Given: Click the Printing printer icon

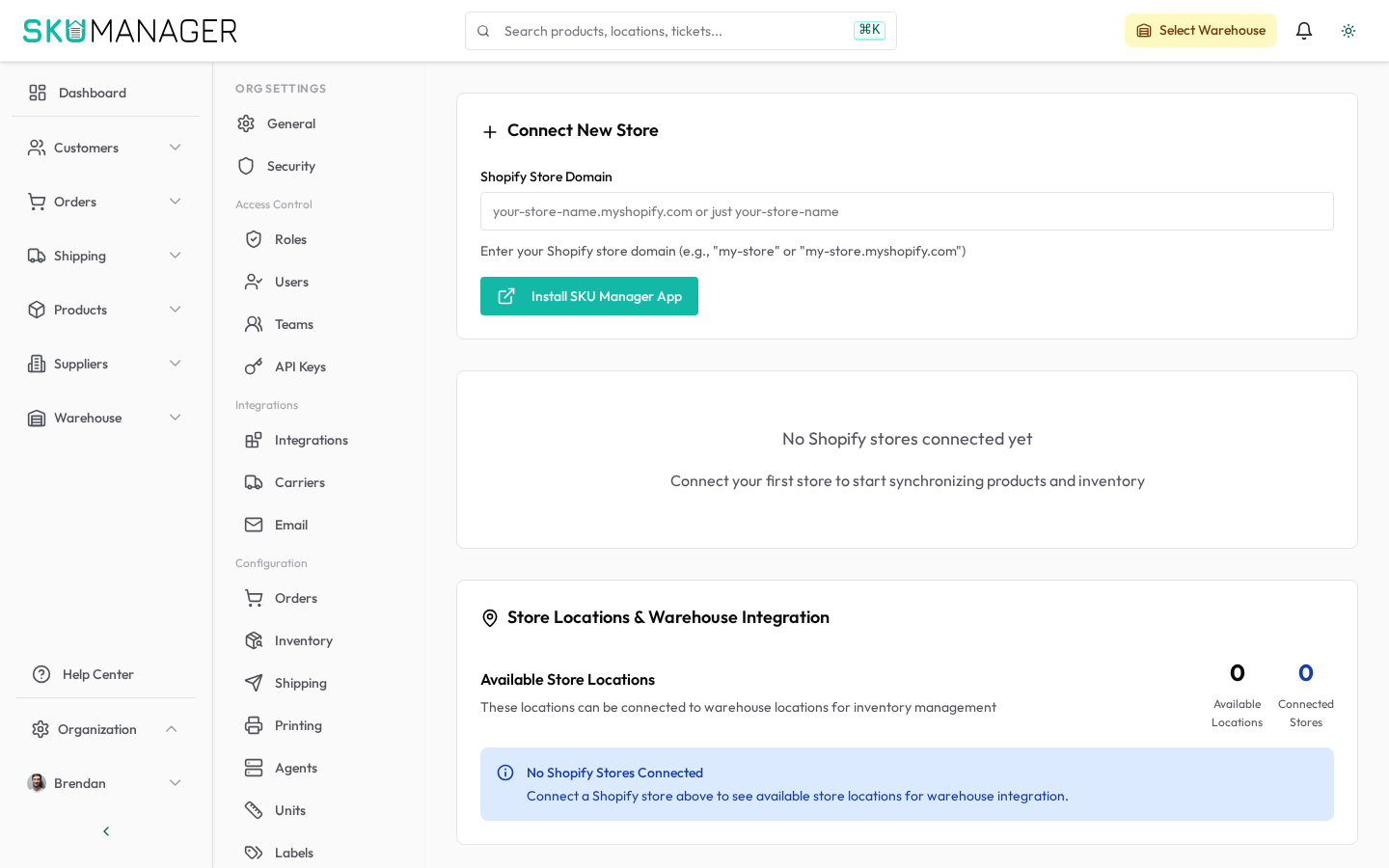Looking at the screenshot, I should click(x=254, y=725).
